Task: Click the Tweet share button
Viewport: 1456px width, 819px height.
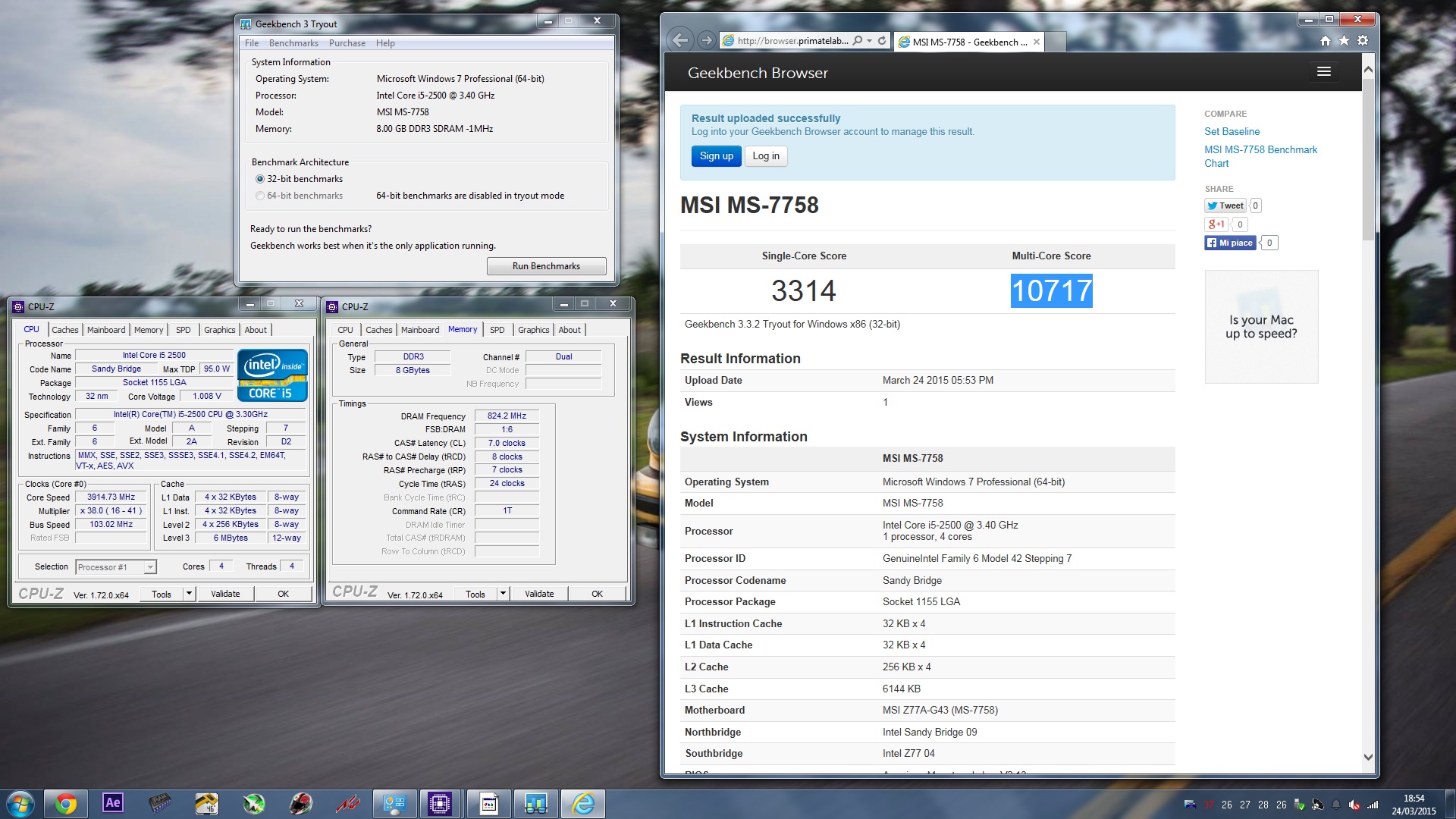Action: point(1225,206)
